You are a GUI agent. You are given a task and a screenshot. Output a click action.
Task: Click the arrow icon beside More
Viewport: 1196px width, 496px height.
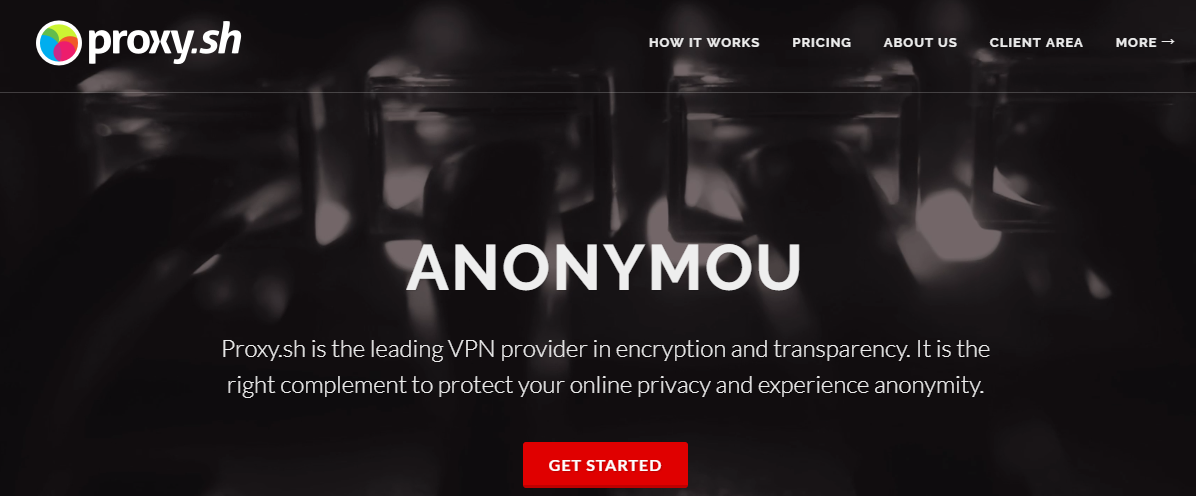click(1168, 42)
